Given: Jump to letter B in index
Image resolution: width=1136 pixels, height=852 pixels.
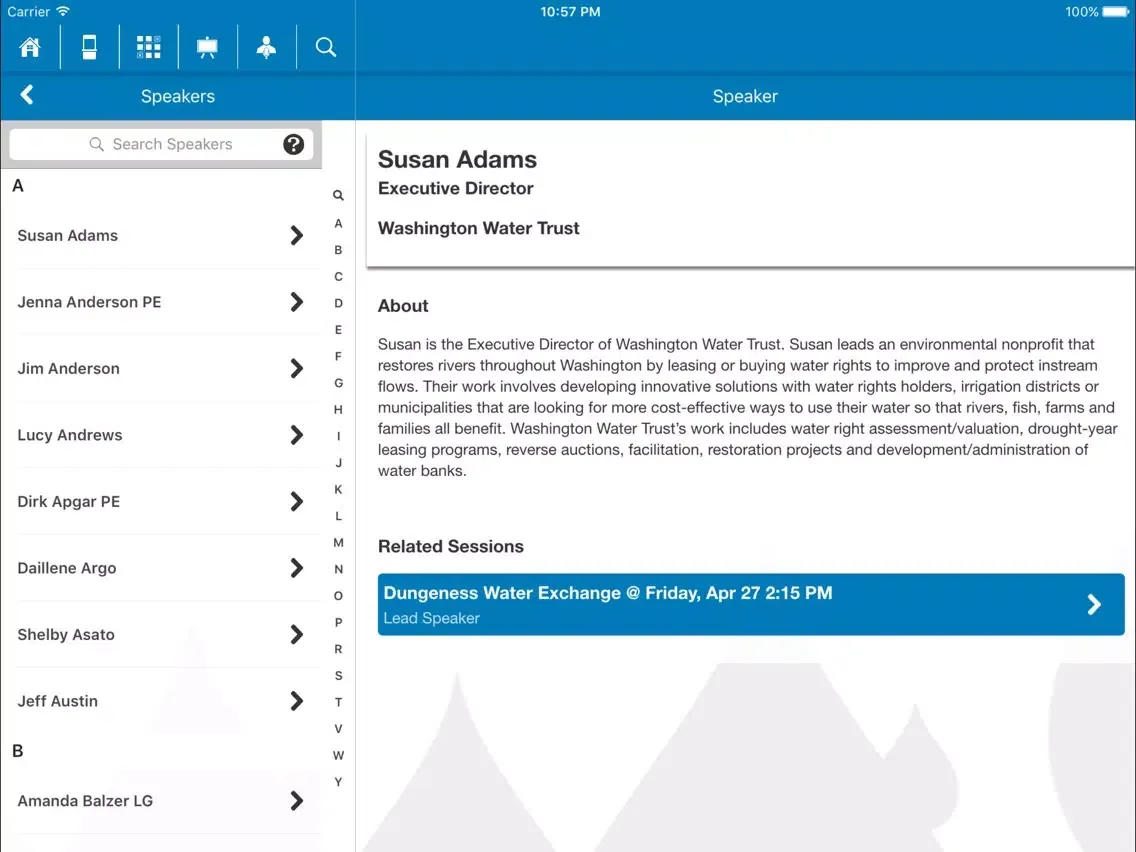Looking at the screenshot, I should pos(338,250).
